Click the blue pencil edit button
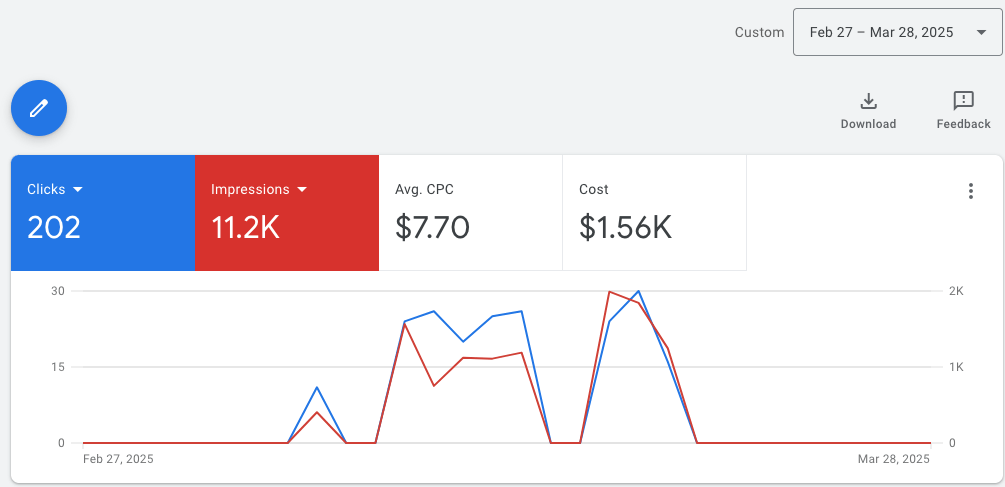This screenshot has width=1005, height=487. tap(39, 108)
